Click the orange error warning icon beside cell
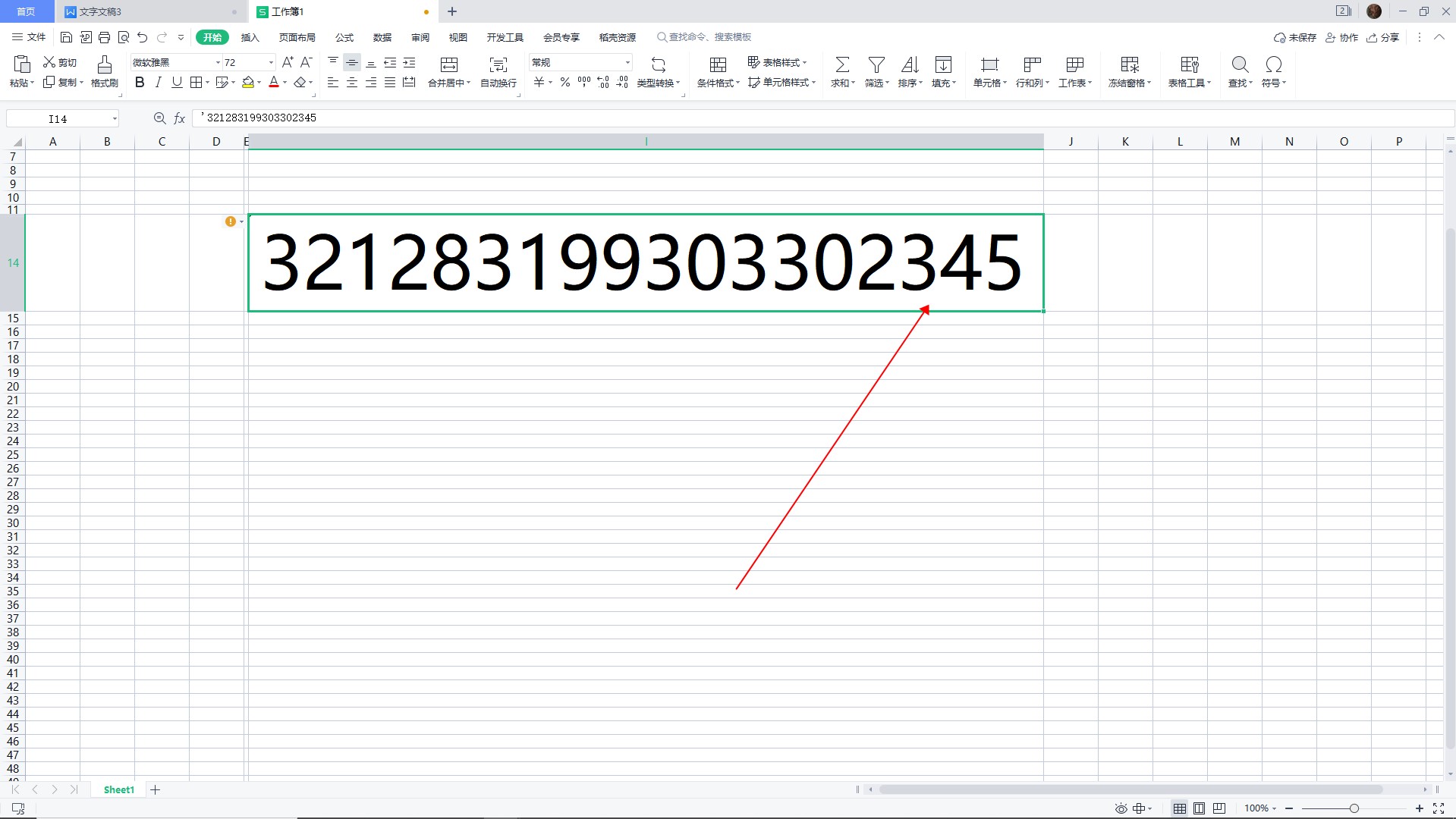 tap(230, 221)
